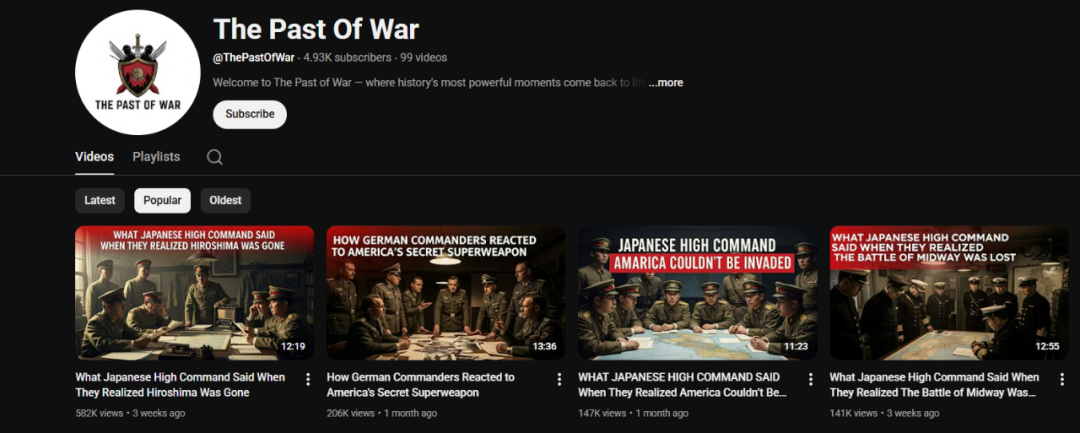Subscribe to The Past Of War
Viewport: 1080px width, 433px height.
[250, 114]
